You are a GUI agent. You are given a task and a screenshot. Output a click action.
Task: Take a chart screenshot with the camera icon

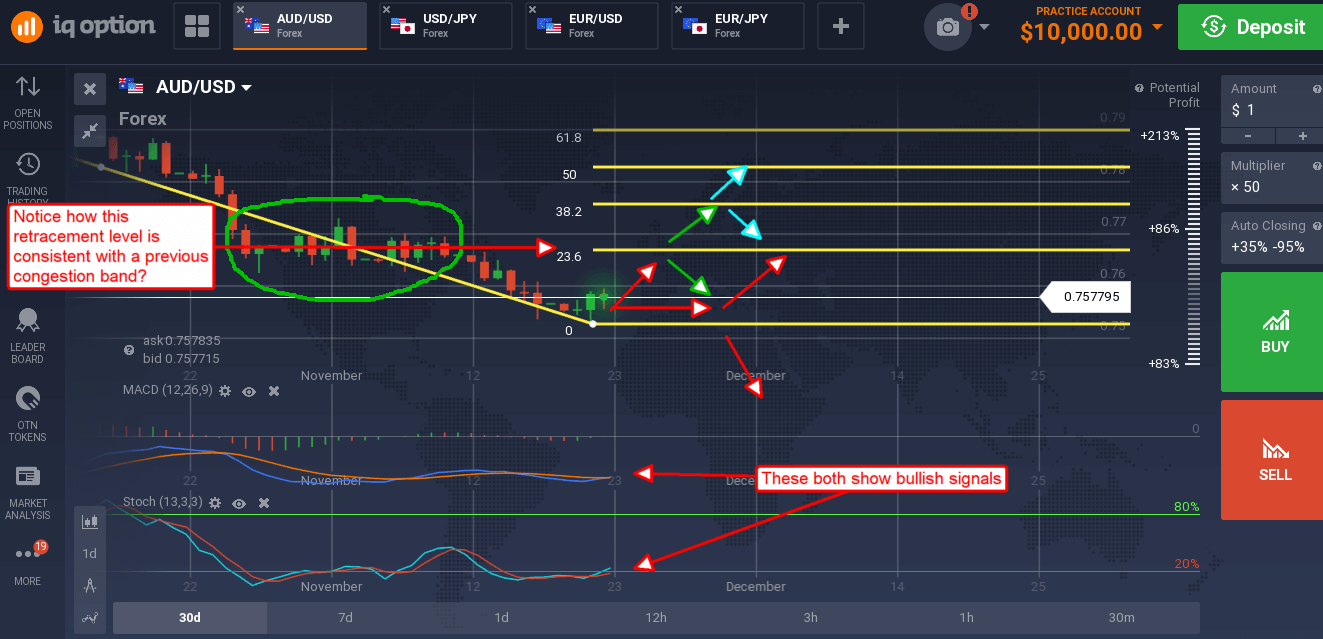point(947,27)
